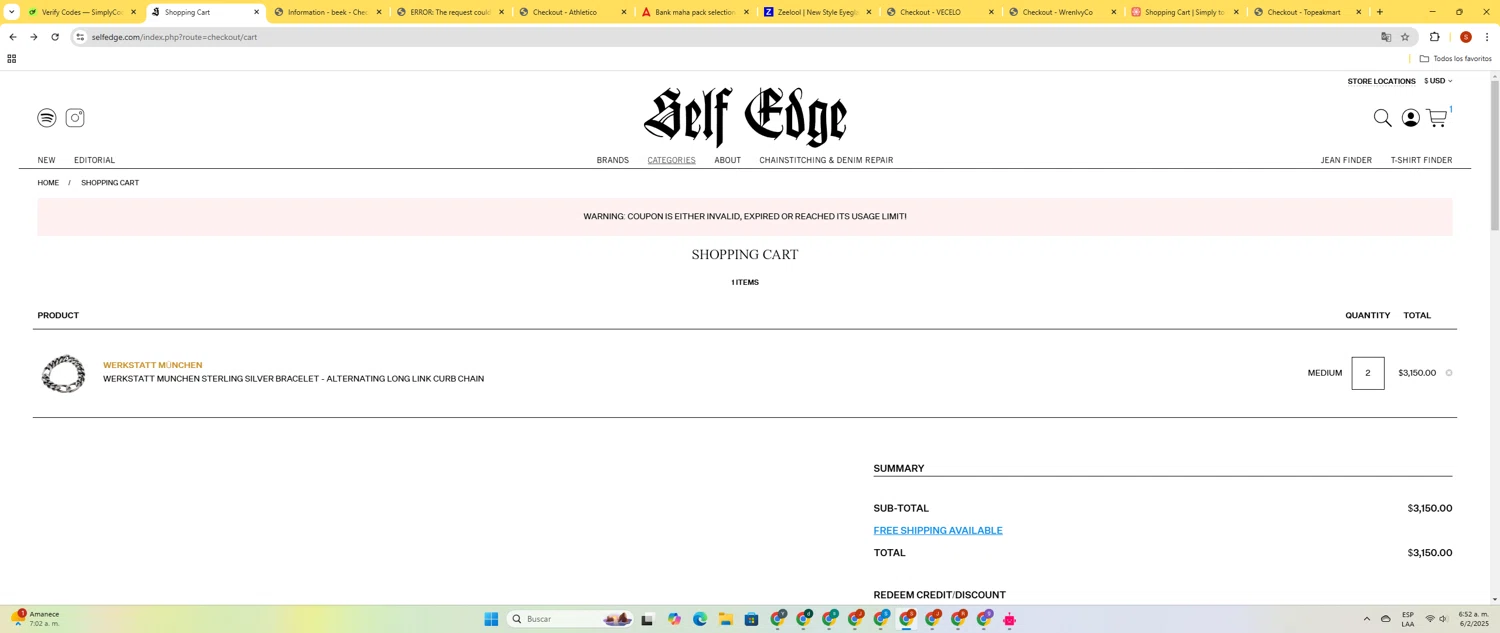This screenshot has height=633, width=1500.
Task: Open the Amanece weather widget
Action: click(x=36, y=619)
